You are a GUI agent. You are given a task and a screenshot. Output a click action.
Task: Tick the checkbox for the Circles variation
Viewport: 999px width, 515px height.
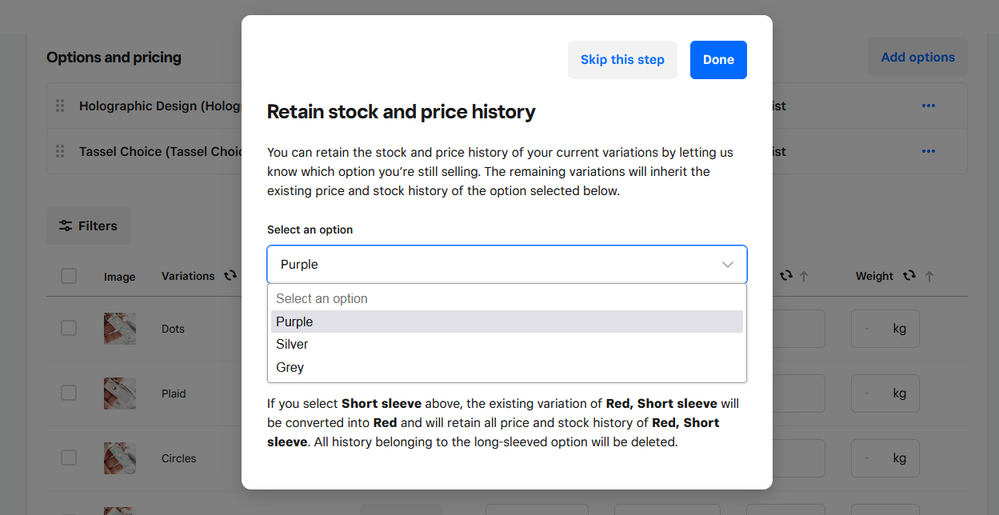(69, 457)
